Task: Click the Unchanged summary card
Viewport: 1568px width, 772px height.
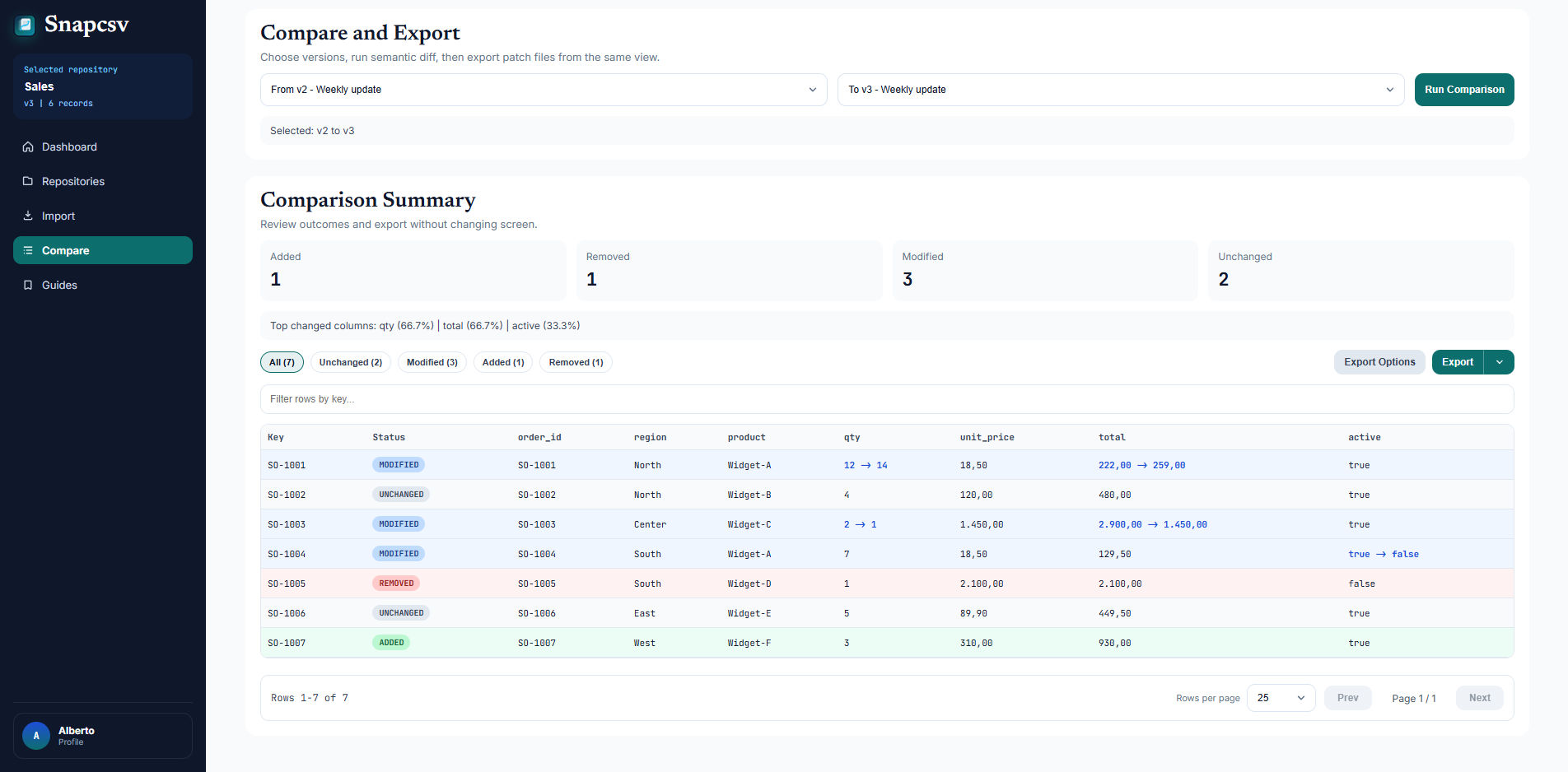Action: [x=1361, y=271]
